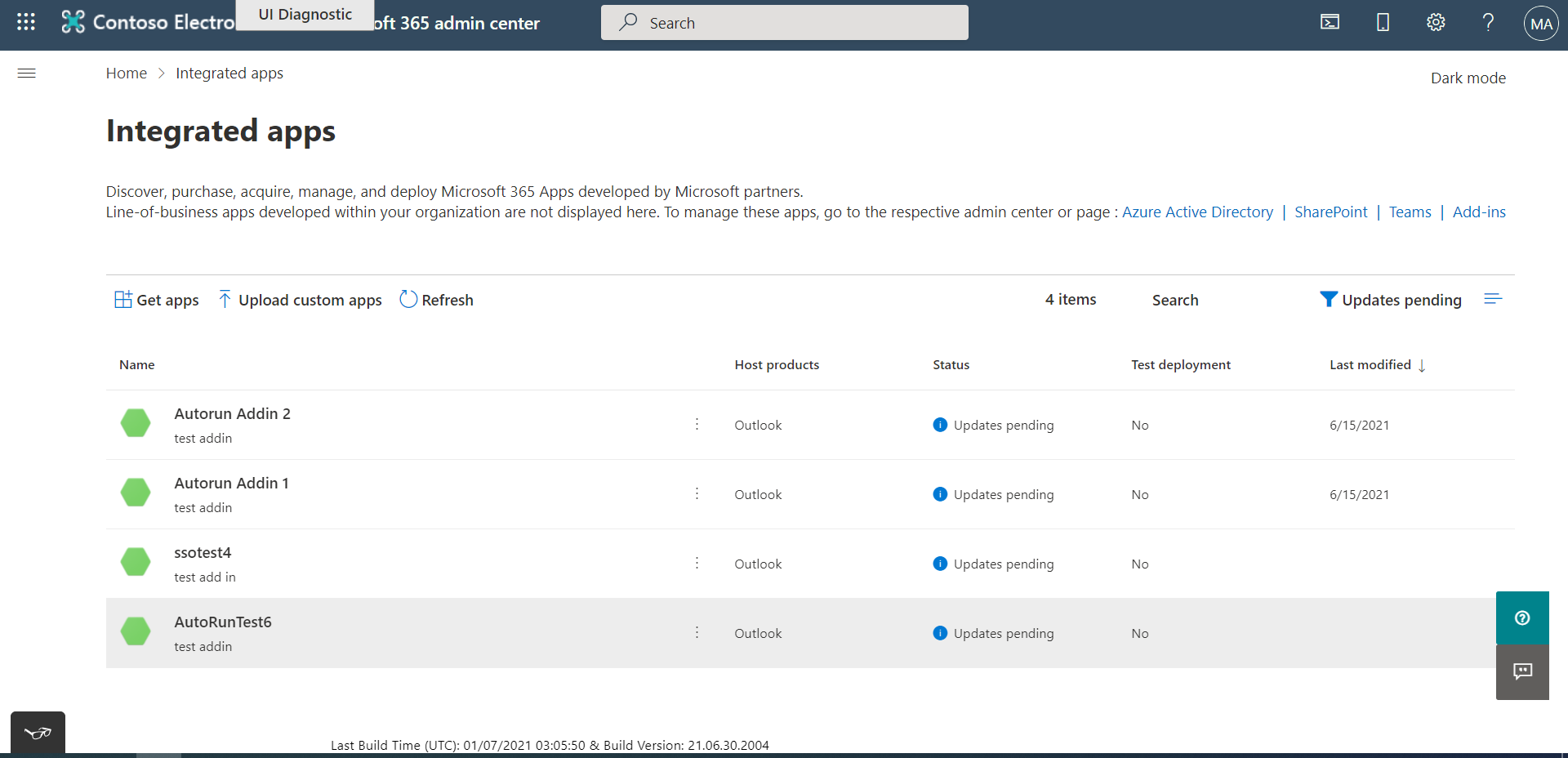
Task: Click the glasses icon at bottom left
Action: [x=38, y=733]
